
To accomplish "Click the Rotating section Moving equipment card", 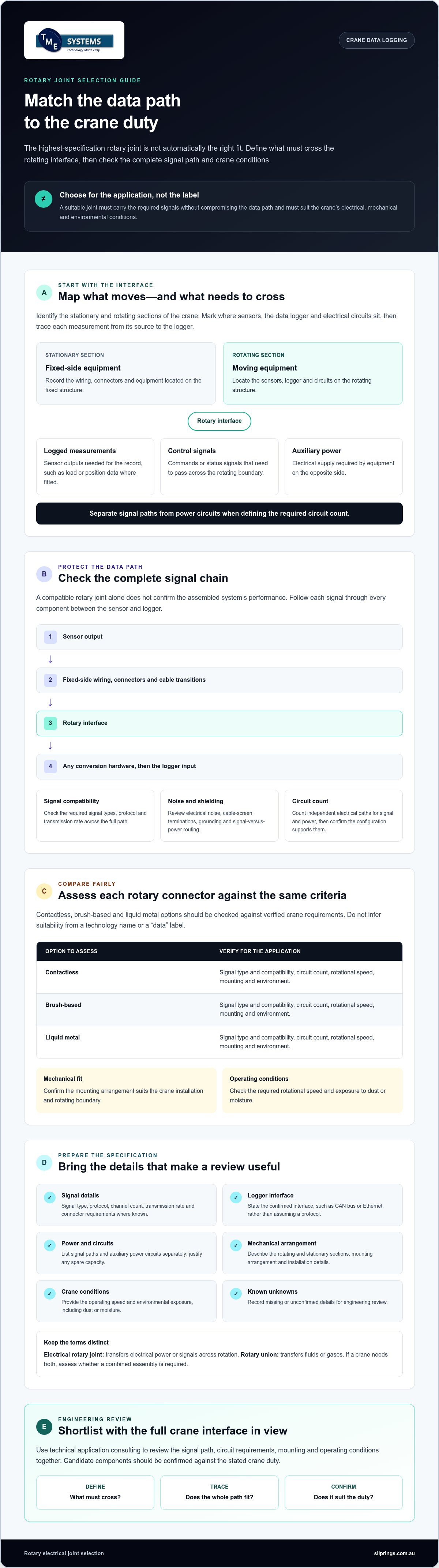I will (312, 373).
